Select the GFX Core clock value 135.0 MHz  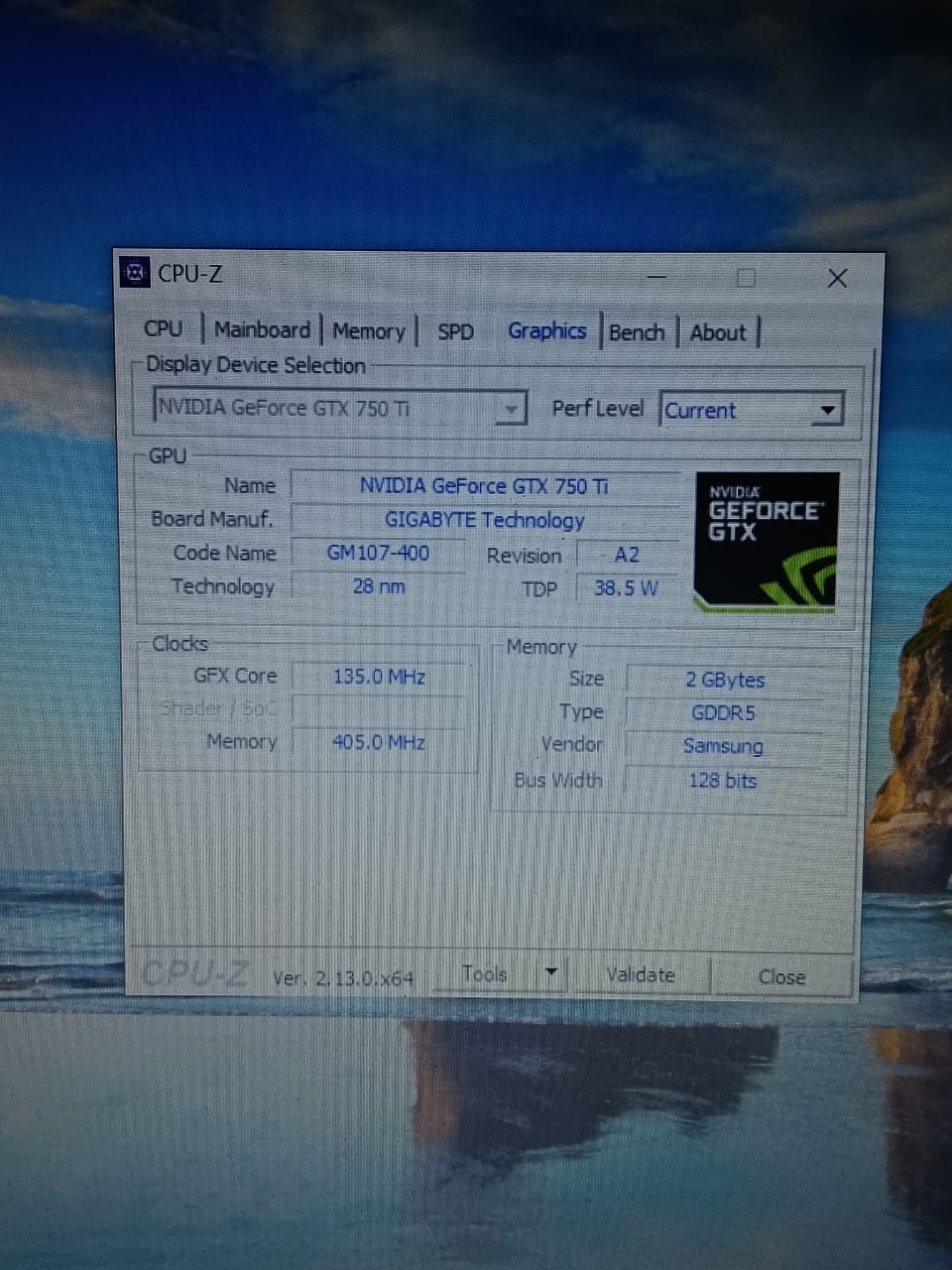[x=379, y=677]
